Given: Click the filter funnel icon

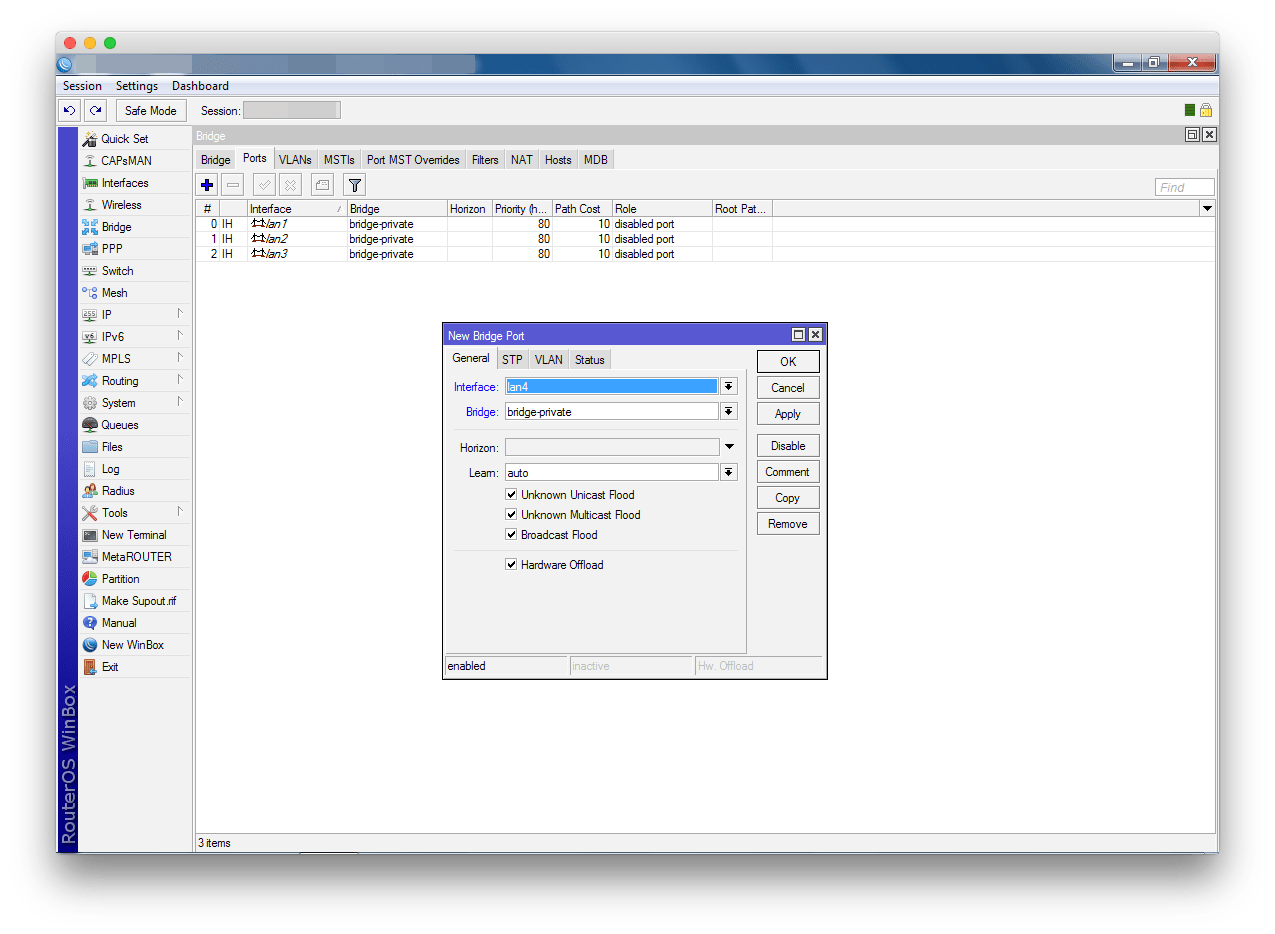Looking at the screenshot, I should pyautogui.click(x=354, y=185).
